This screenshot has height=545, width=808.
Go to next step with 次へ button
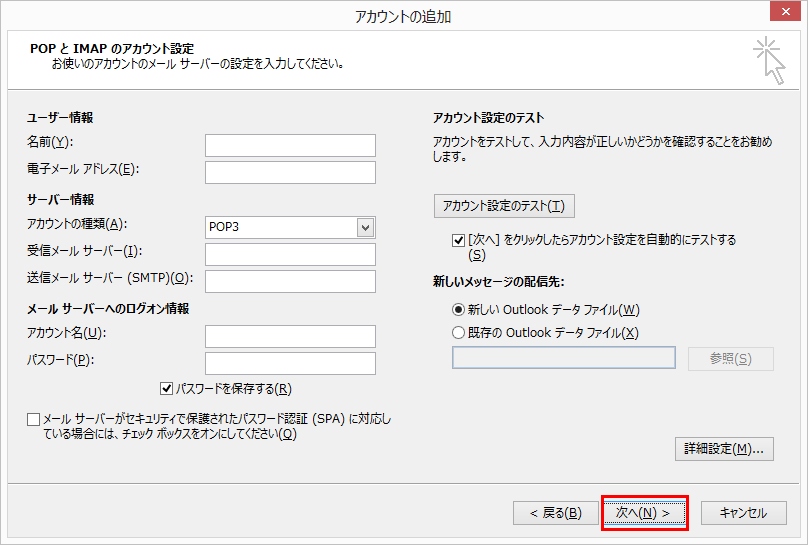coord(644,513)
